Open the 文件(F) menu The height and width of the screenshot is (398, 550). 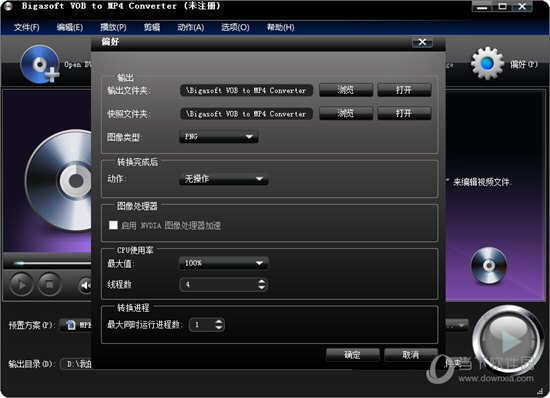(x=27, y=27)
